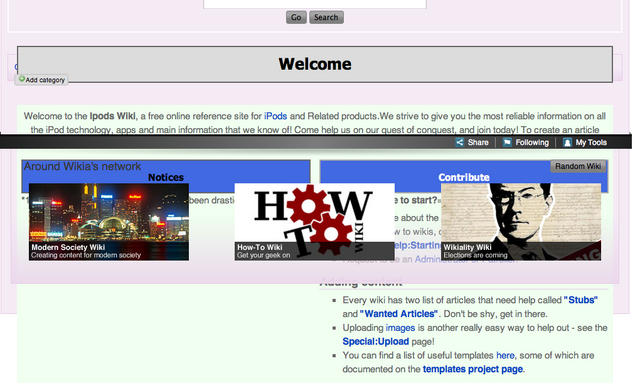The height and width of the screenshot is (383, 640).
Task: Click the images link
Action: [400, 328]
